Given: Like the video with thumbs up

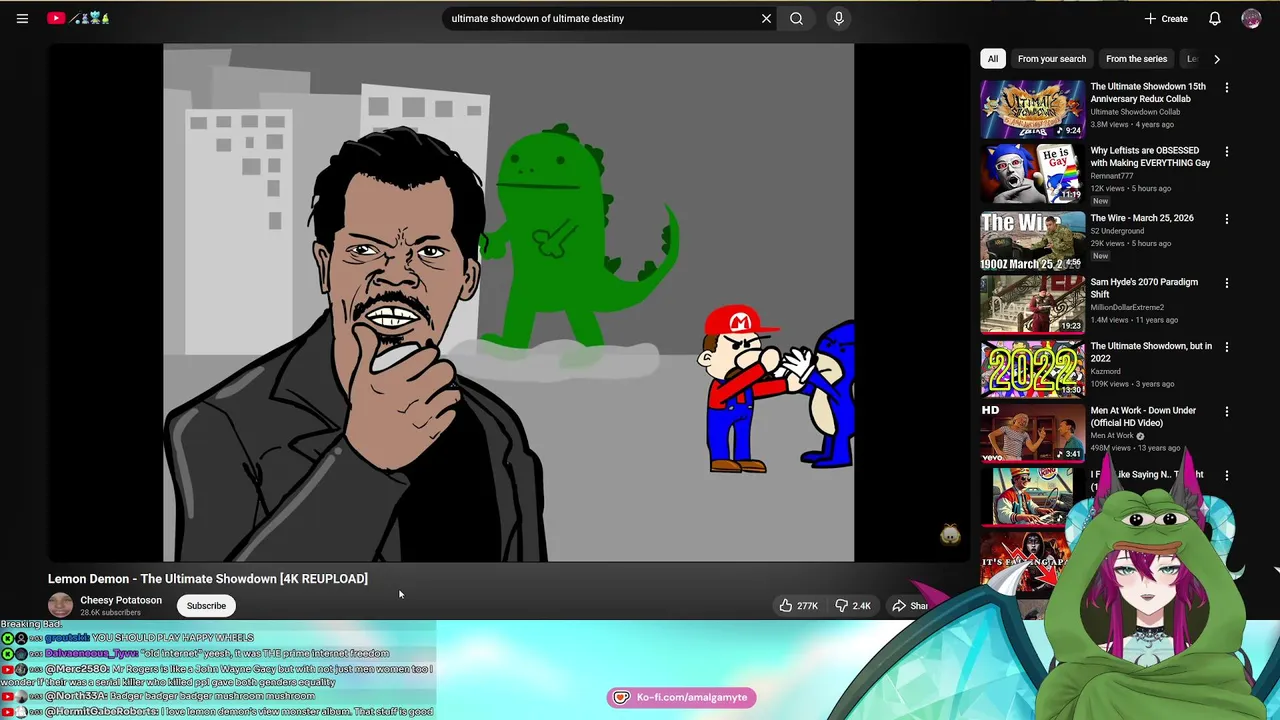Looking at the screenshot, I should 799,605.
